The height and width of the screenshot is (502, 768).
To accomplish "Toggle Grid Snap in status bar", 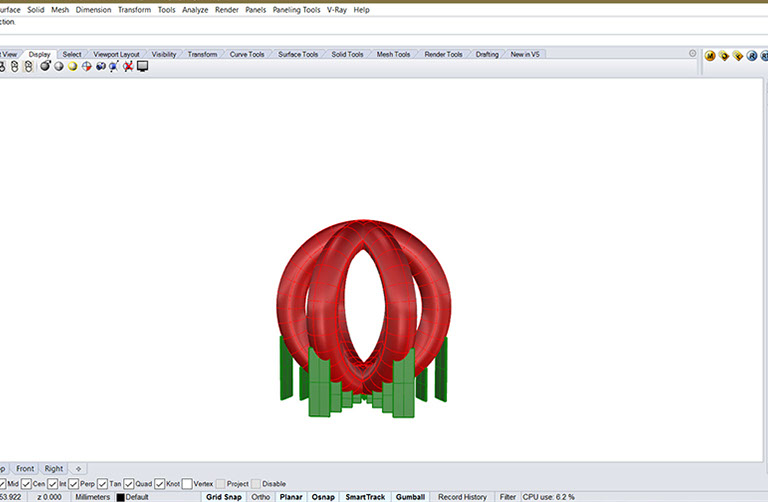I will [x=224, y=497].
